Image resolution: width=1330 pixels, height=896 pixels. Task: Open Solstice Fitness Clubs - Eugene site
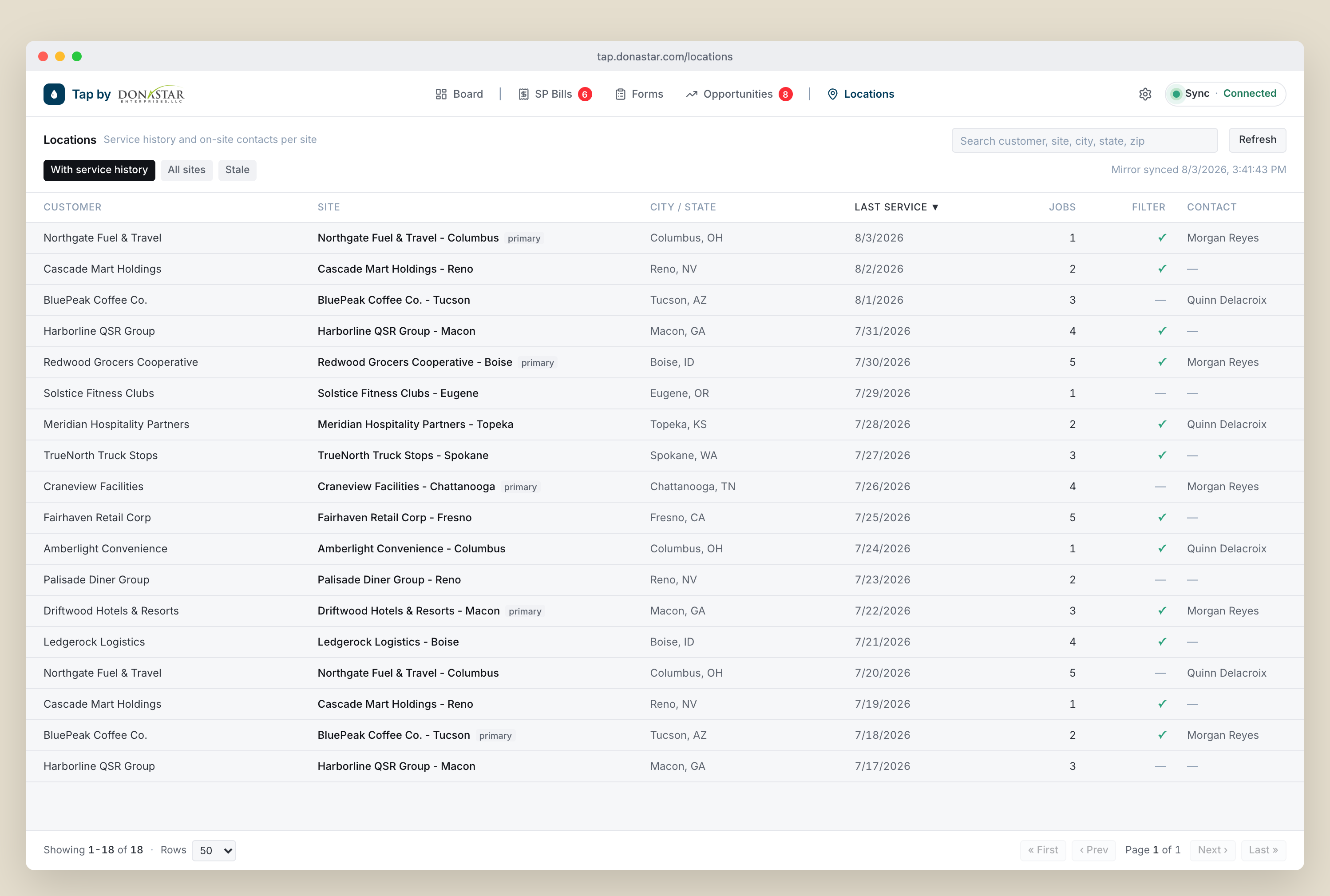398,393
